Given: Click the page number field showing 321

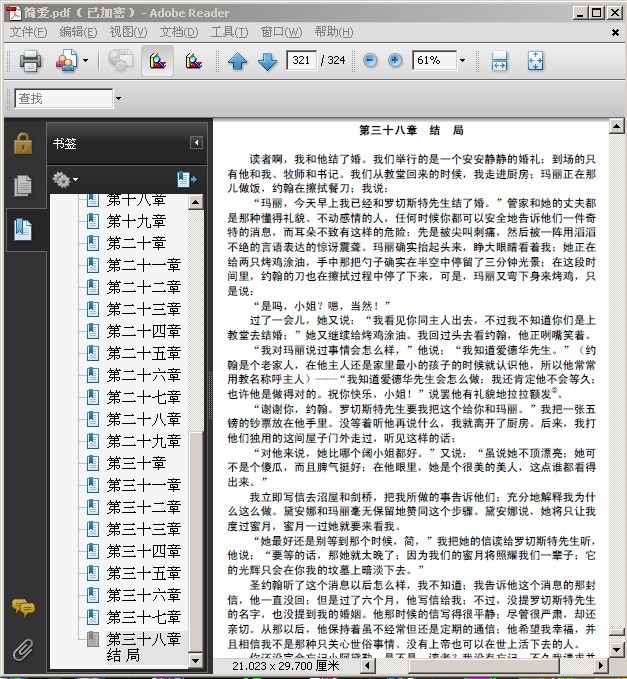Looking at the screenshot, I should [301, 60].
